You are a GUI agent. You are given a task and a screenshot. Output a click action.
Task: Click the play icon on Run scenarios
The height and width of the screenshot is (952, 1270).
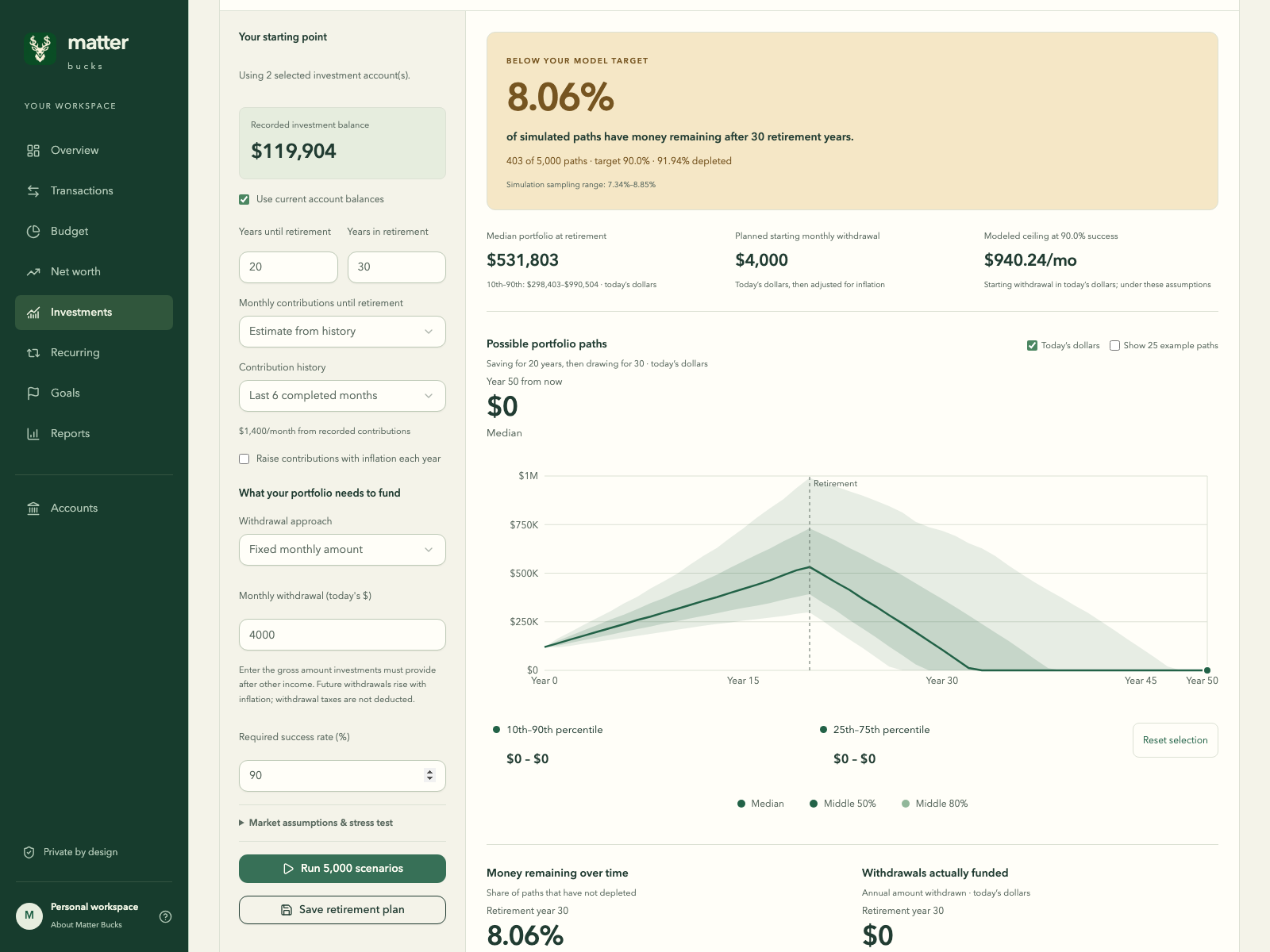tap(288, 869)
